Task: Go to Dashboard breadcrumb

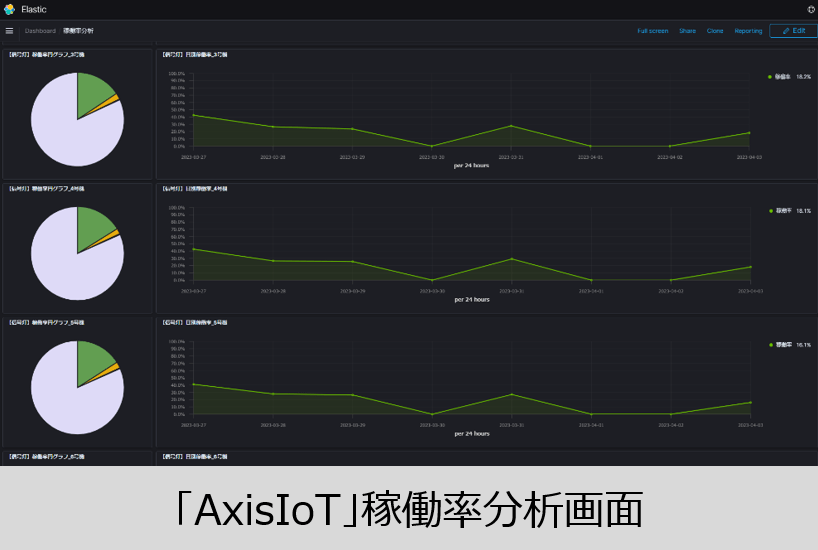Action: click(x=40, y=31)
